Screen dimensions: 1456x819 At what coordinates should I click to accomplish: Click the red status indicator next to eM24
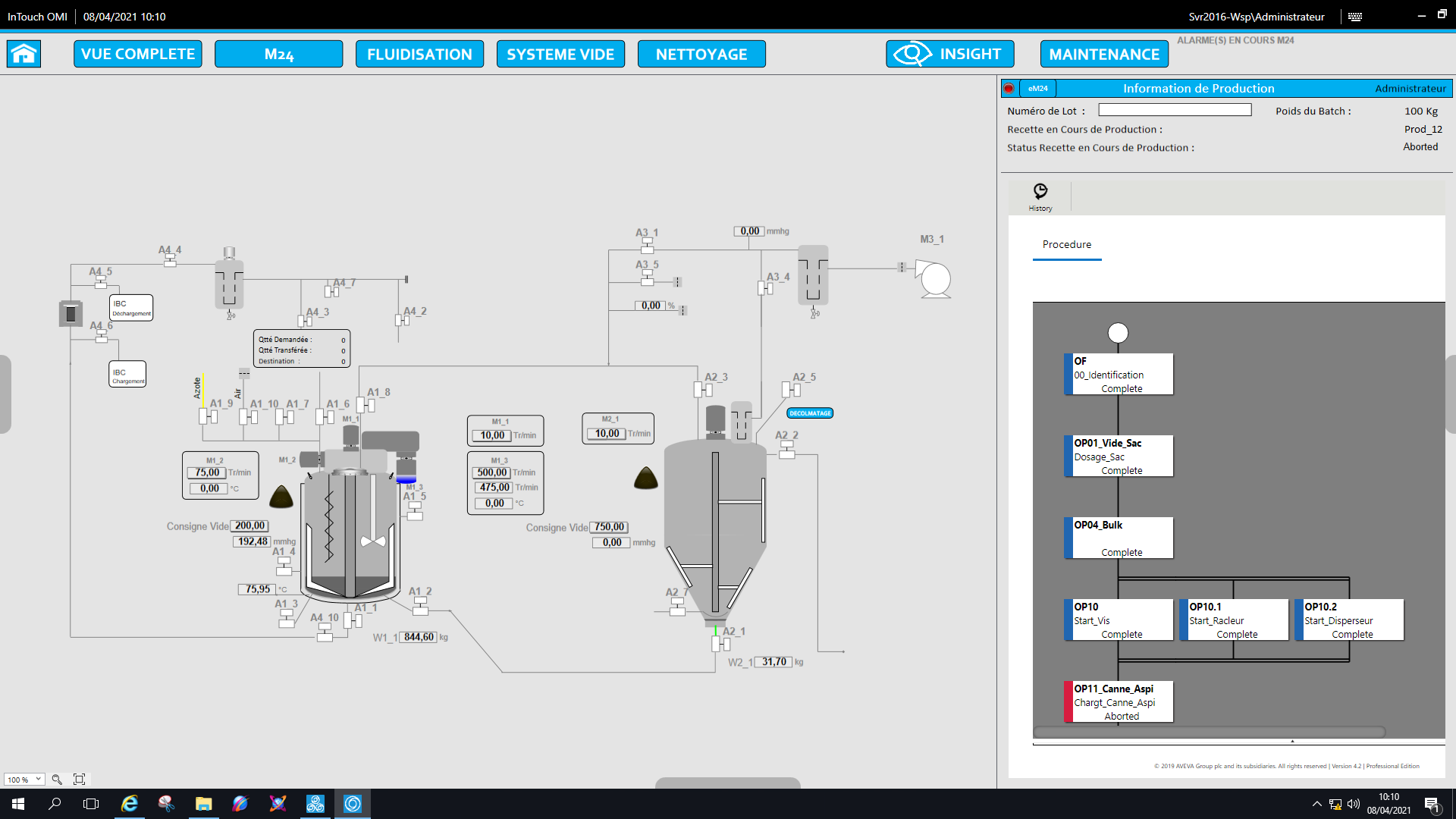click(x=1009, y=88)
